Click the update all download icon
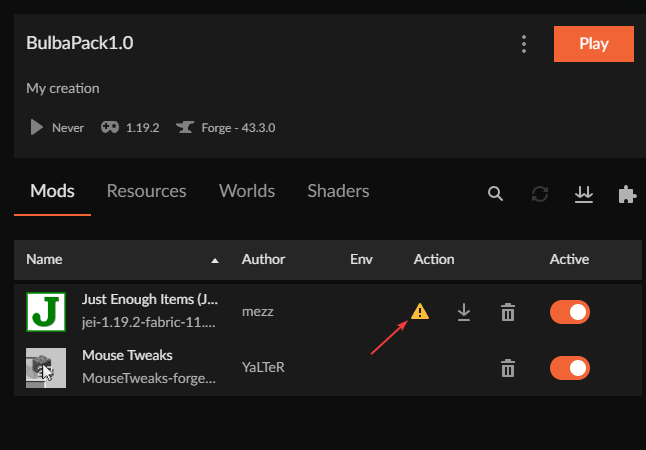 [x=584, y=194]
